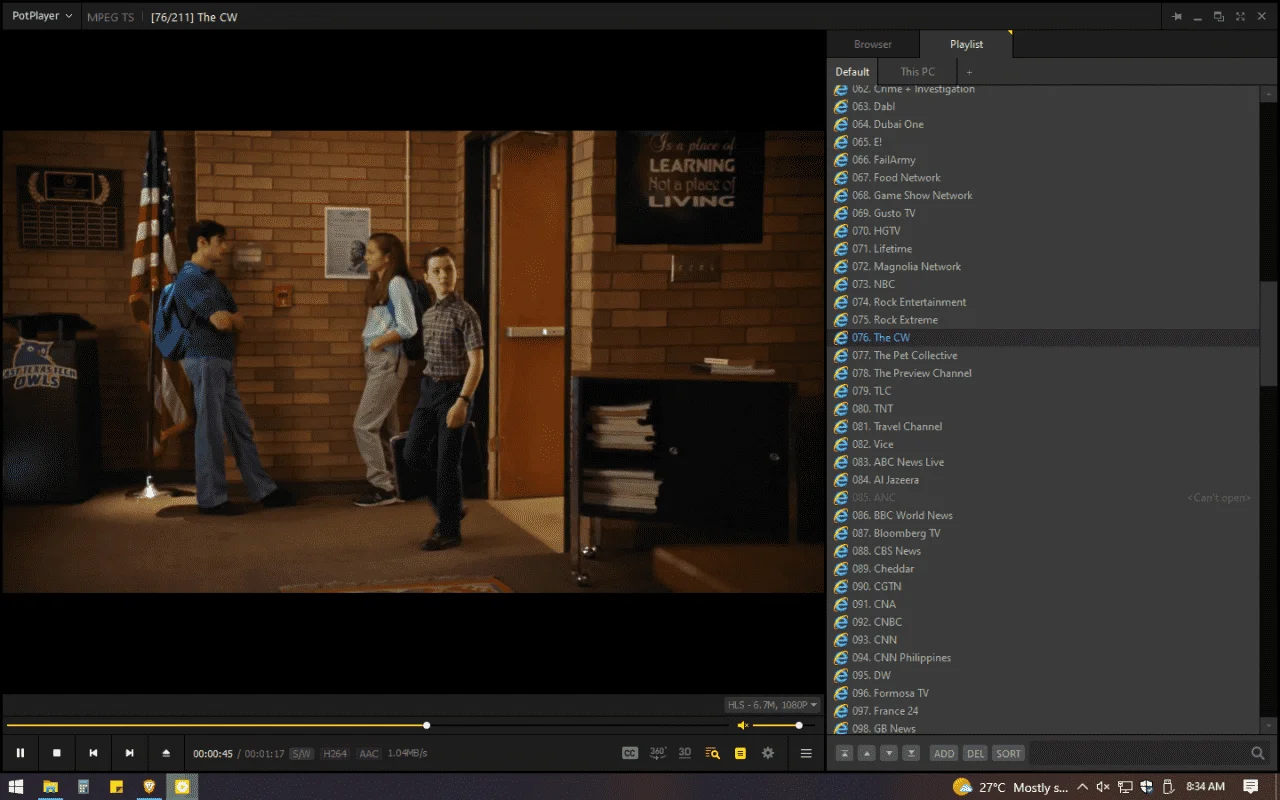Open the playlist search/chapter icon
Viewport: 1280px width, 800px height.
(x=713, y=753)
